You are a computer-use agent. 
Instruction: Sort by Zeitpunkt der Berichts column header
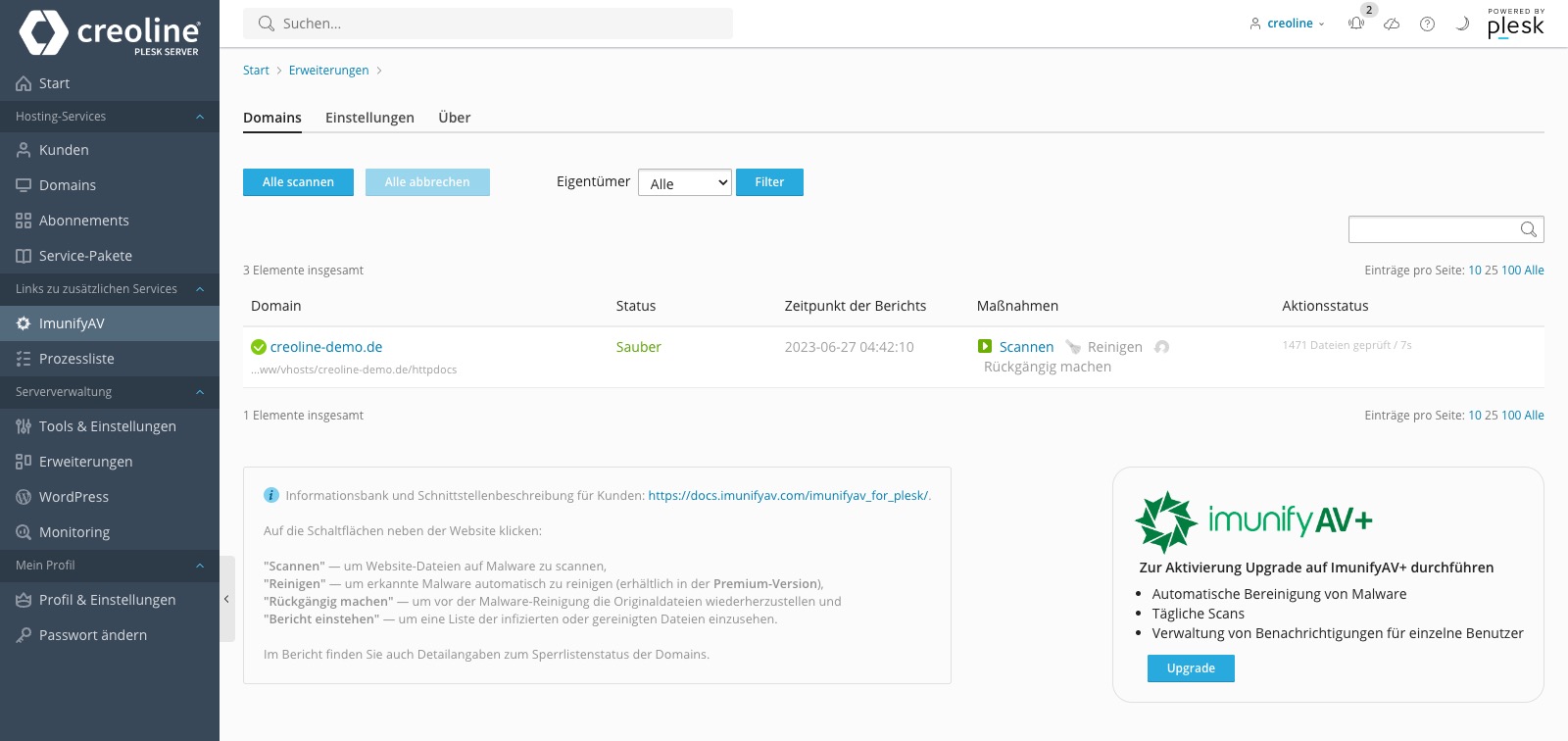[856, 306]
